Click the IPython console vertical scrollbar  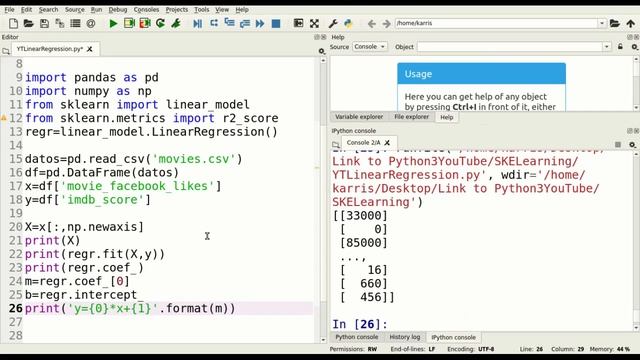click(636, 240)
